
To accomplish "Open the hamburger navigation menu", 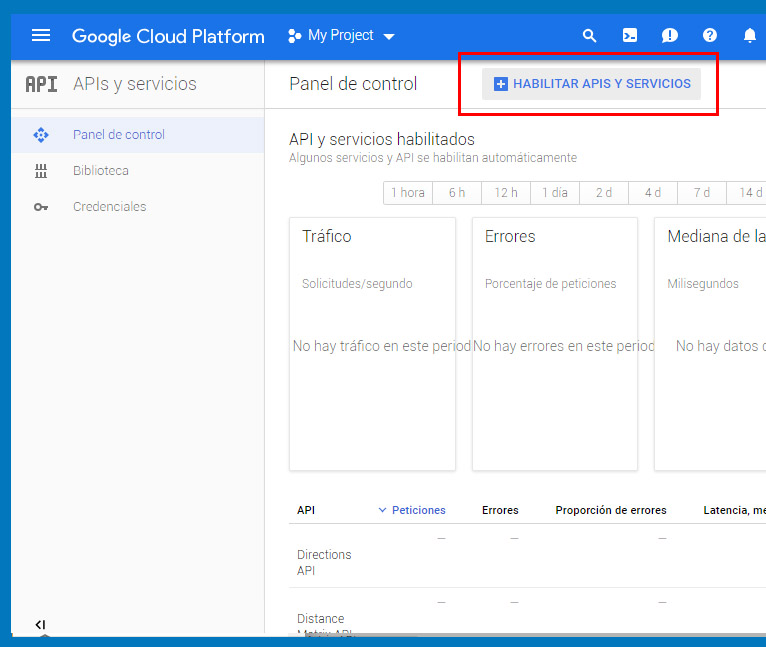I will pos(41,35).
